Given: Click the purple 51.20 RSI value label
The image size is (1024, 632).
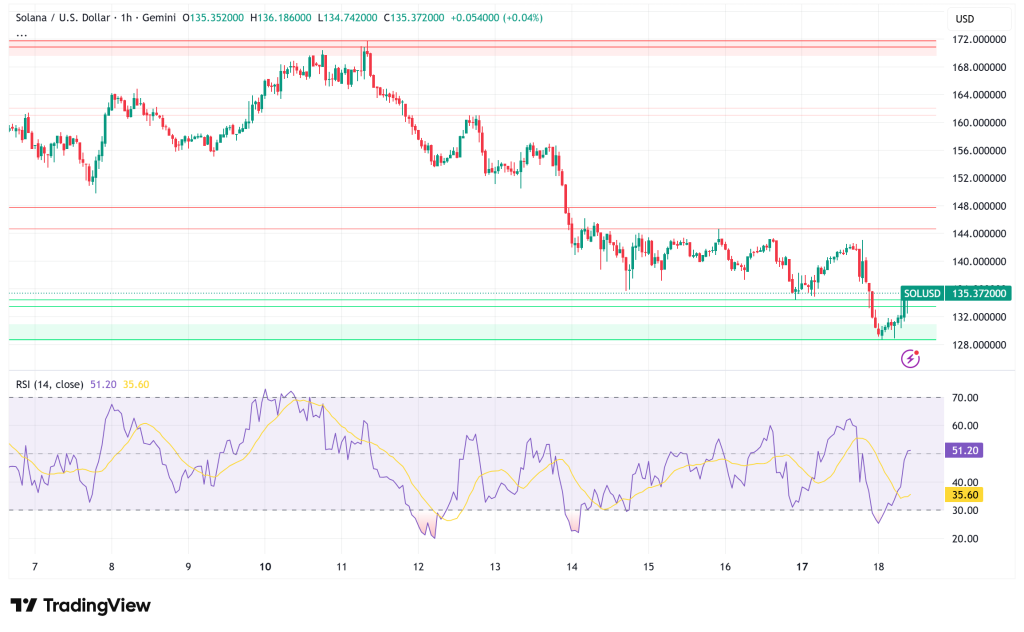Looking at the screenshot, I should click(965, 451).
